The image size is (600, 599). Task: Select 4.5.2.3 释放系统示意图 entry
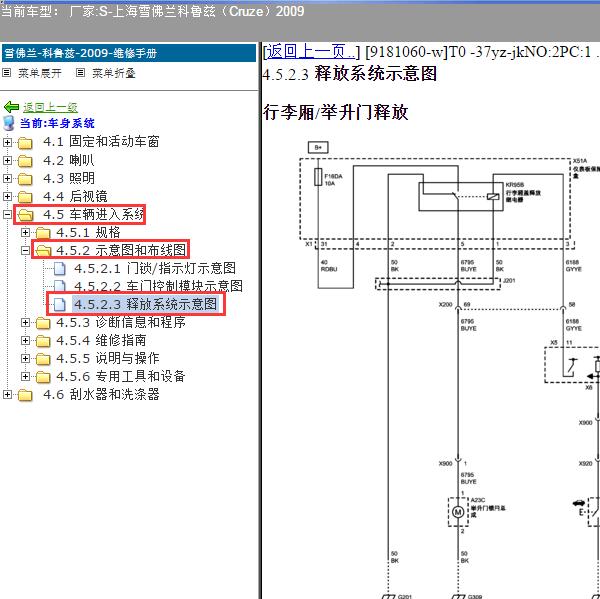[145, 304]
